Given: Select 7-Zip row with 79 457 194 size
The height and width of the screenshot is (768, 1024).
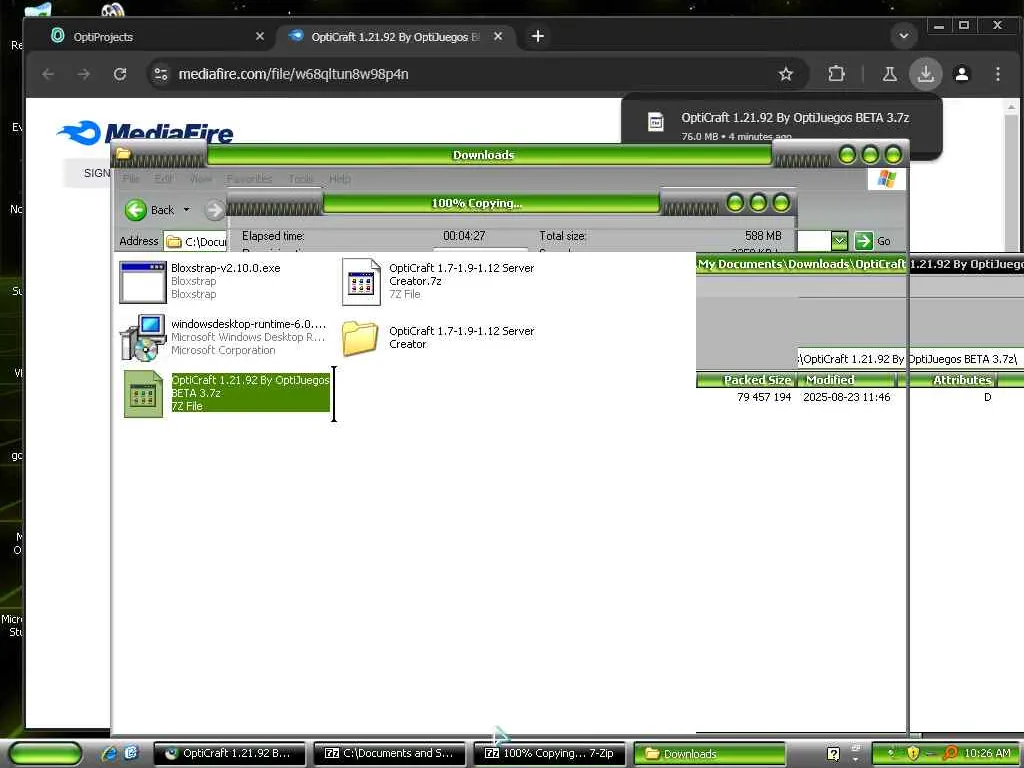Looking at the screenshot, I should (859, 397).
